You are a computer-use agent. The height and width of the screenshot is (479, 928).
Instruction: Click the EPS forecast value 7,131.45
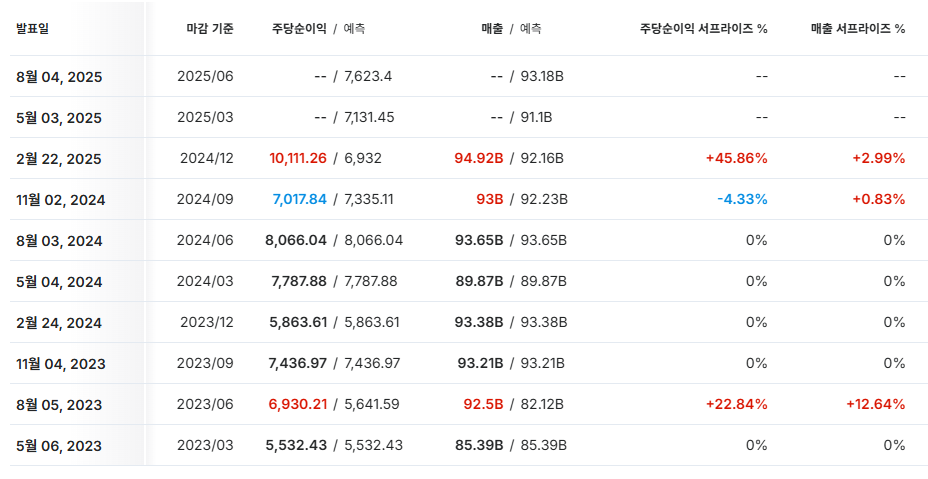click(369, 117)
